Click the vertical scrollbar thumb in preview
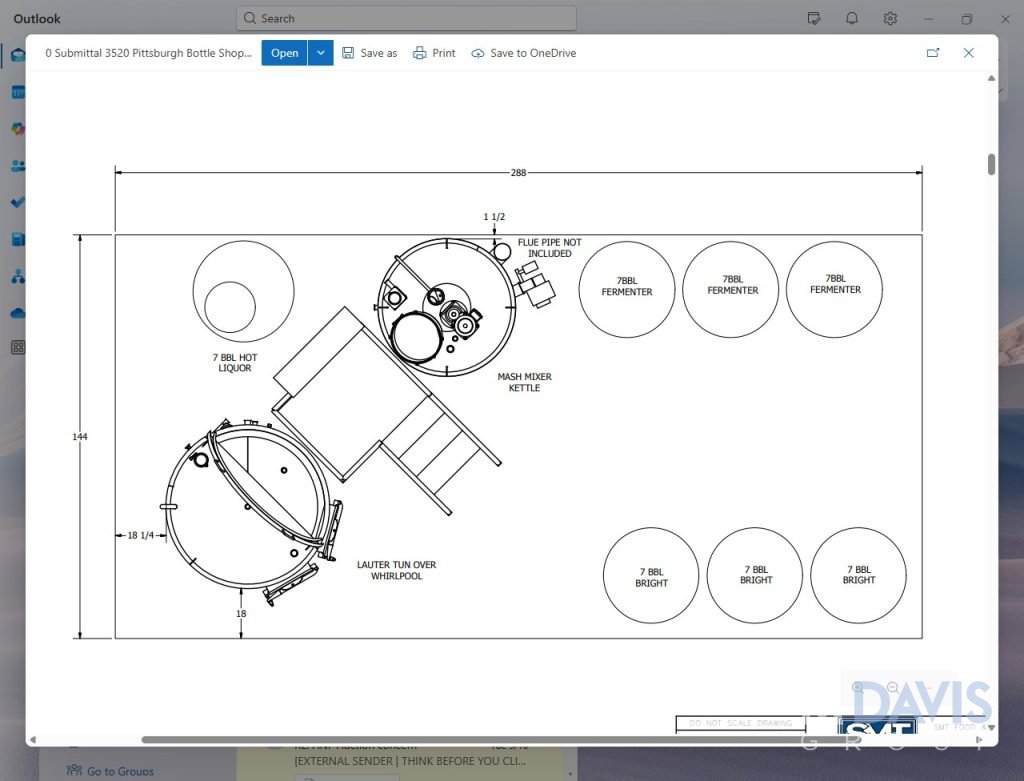 991,164
